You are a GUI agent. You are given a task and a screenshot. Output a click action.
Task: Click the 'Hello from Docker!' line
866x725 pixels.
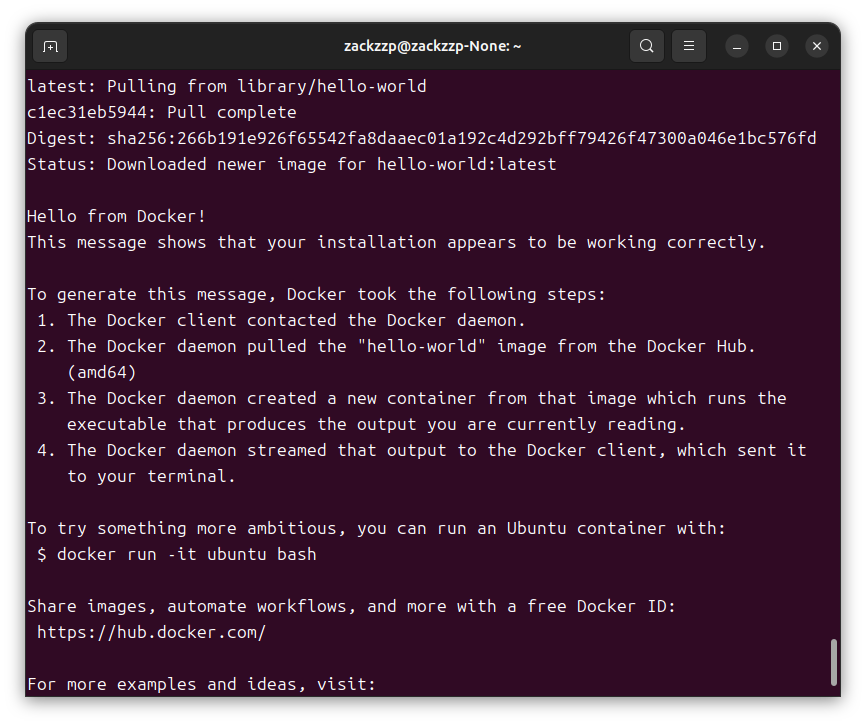(x=117, y=216)
